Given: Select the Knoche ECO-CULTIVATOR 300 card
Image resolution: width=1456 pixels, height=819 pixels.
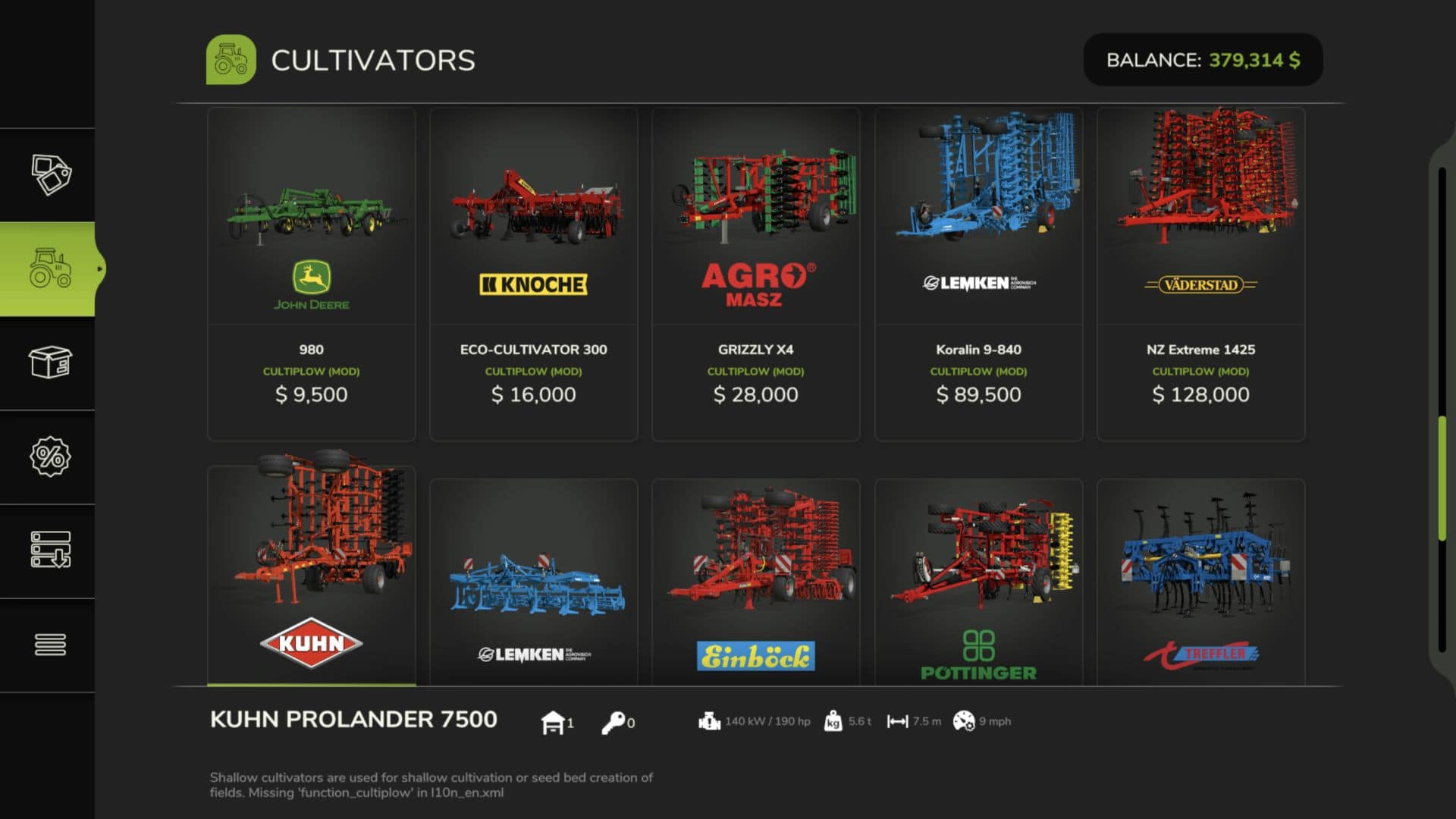Looking at the screenshot, I should pyautogui.click(x=534, y=275).
